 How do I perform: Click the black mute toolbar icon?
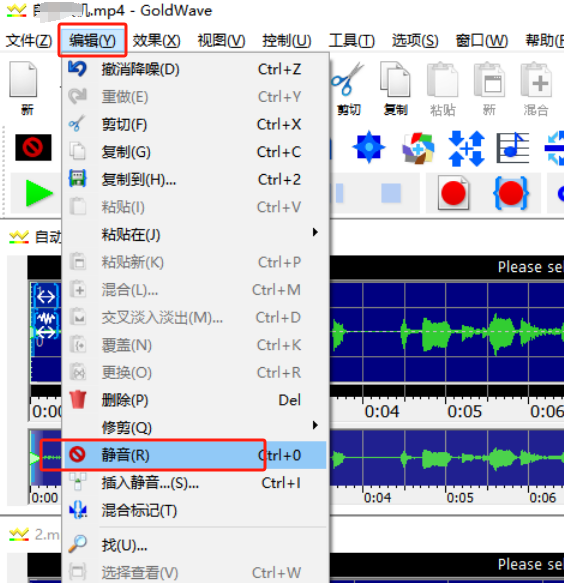click(33, 147)
